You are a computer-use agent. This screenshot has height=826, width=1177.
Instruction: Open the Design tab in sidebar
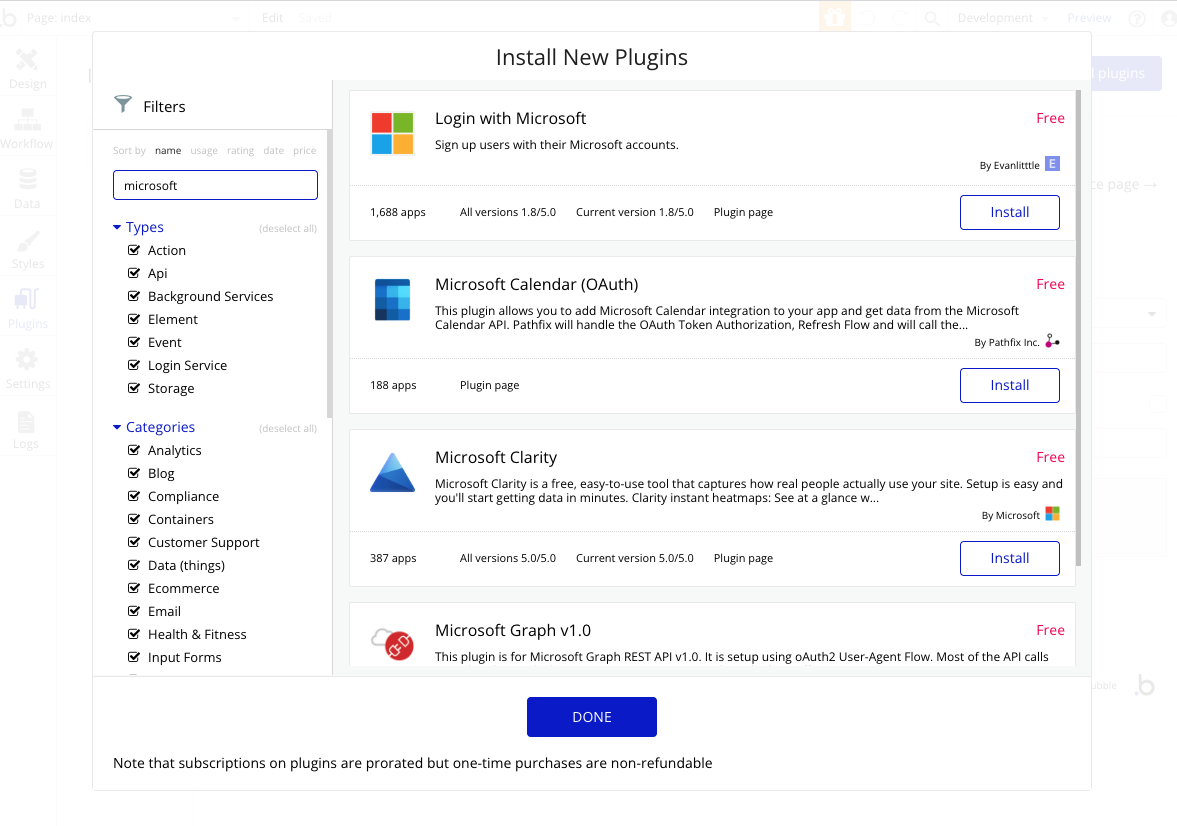[x=28, y=69]
